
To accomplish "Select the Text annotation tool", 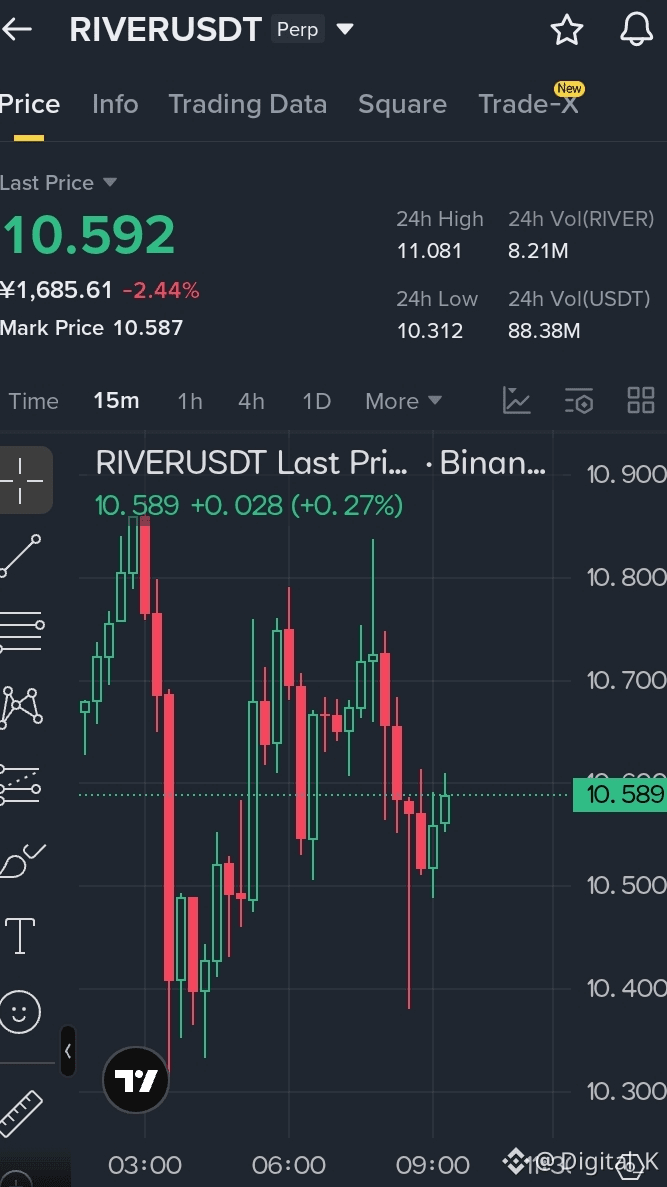I will (20, 936).
